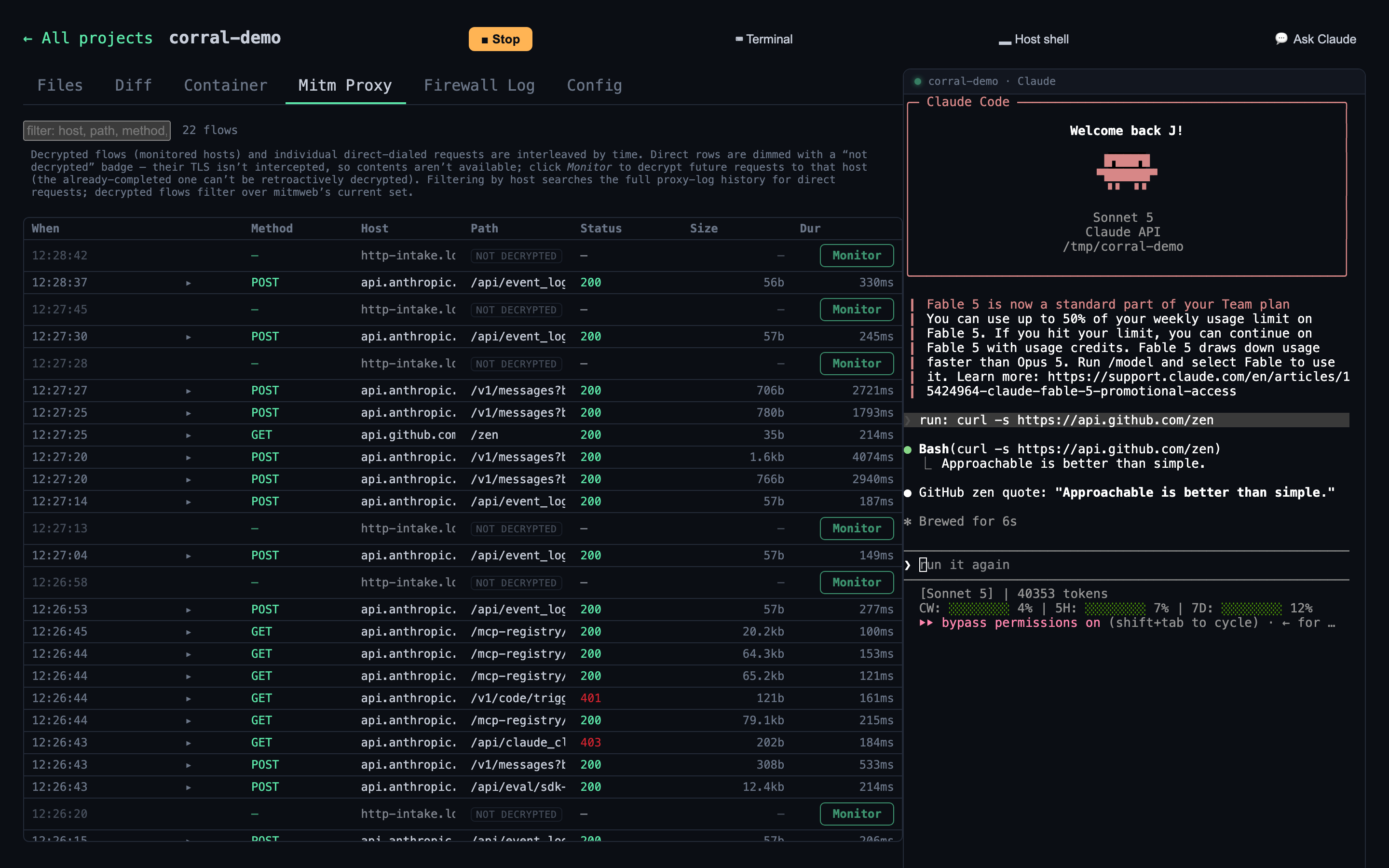Expand the 12:27:25 POST messages flow
1389x868 pixels.
188,413
